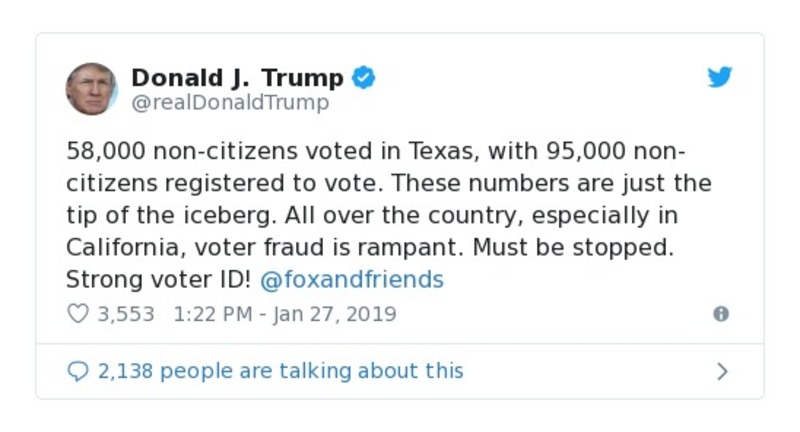Click the Twitter bird logo

pos(720,78)
